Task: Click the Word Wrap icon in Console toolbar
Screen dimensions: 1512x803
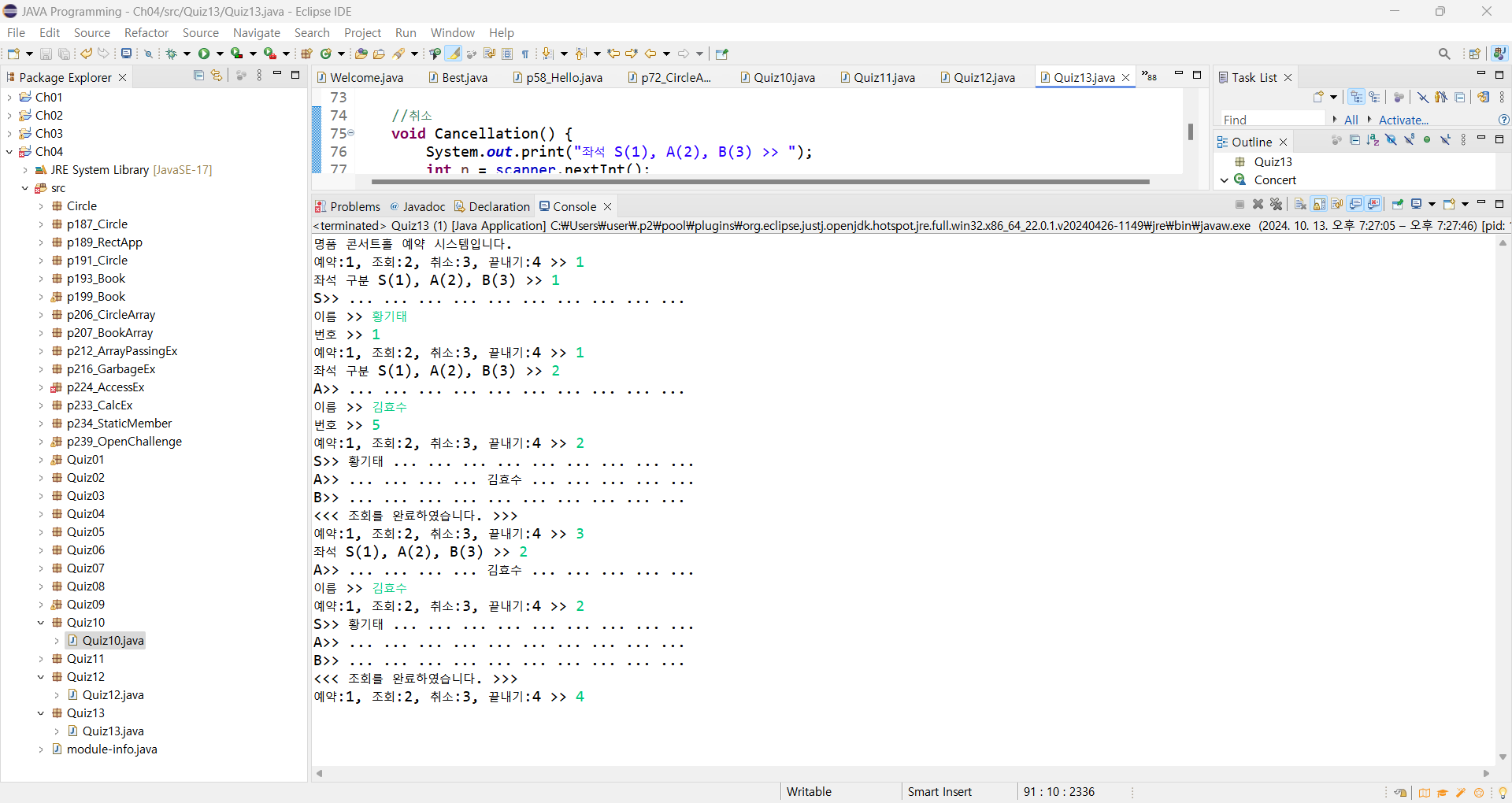Action: tap(1337, 204)
